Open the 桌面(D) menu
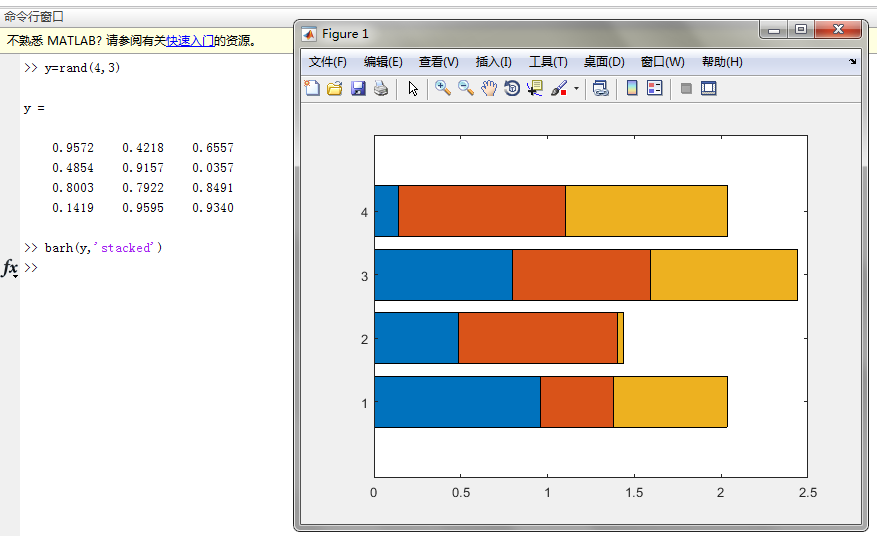 pyautogui.click(x=604, y=62)
